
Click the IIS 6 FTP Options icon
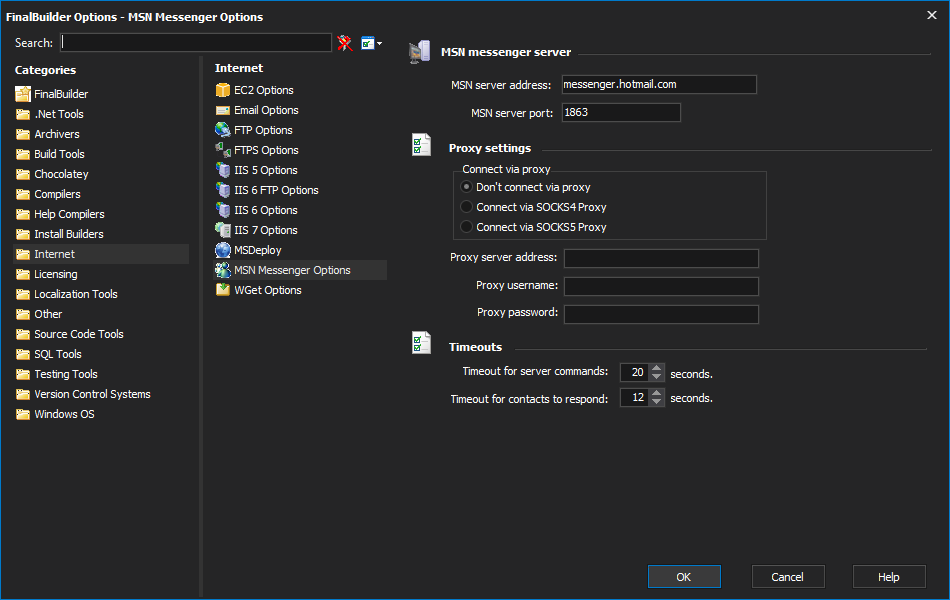[x=223, y=190]
